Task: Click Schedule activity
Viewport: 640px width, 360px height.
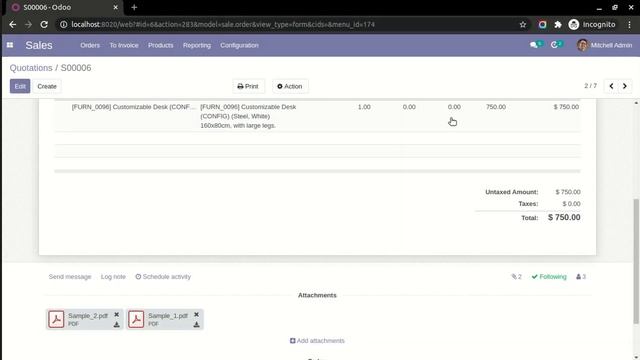Action: (163, 277)
